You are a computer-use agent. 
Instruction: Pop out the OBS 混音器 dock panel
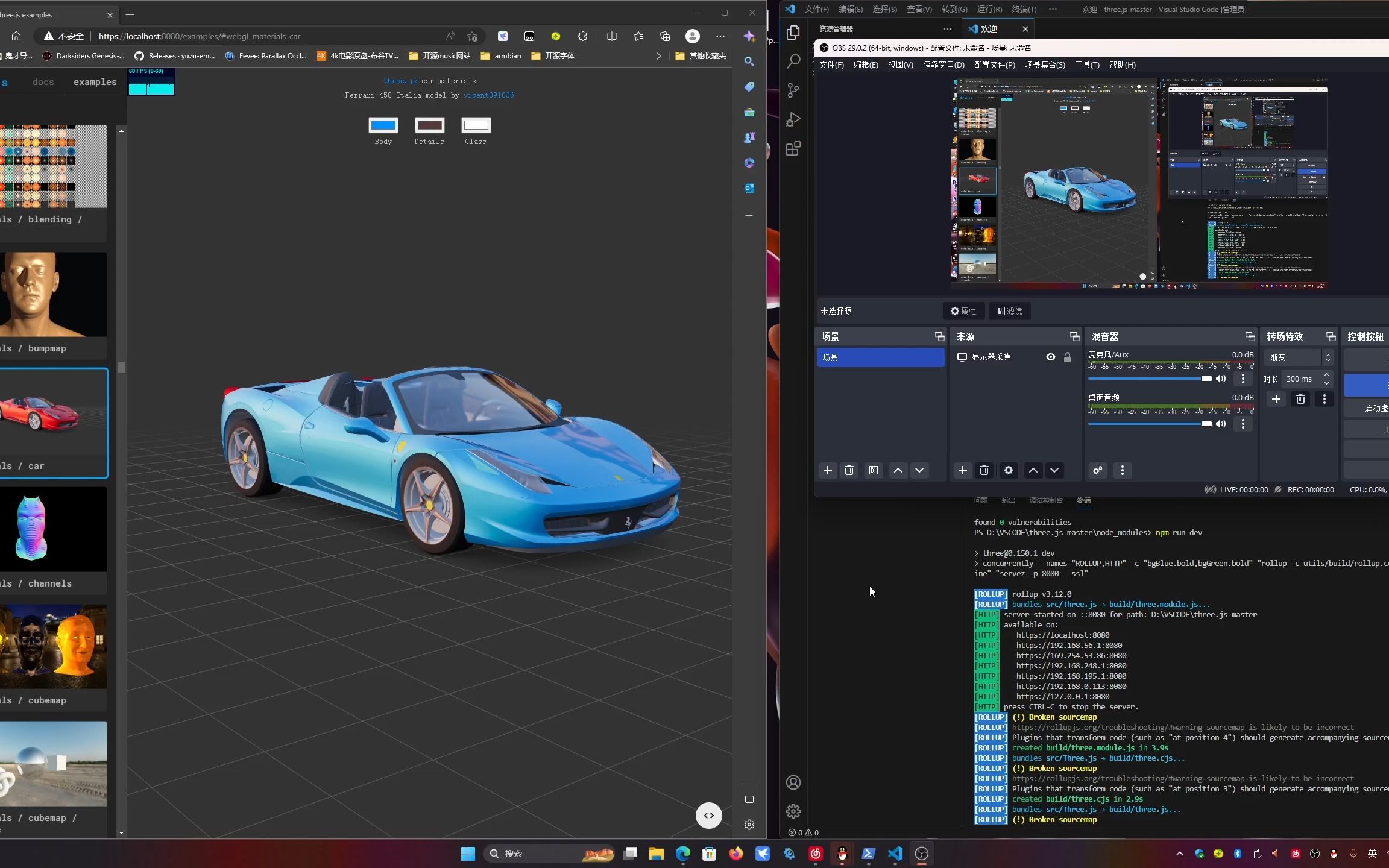[1250, 336]
